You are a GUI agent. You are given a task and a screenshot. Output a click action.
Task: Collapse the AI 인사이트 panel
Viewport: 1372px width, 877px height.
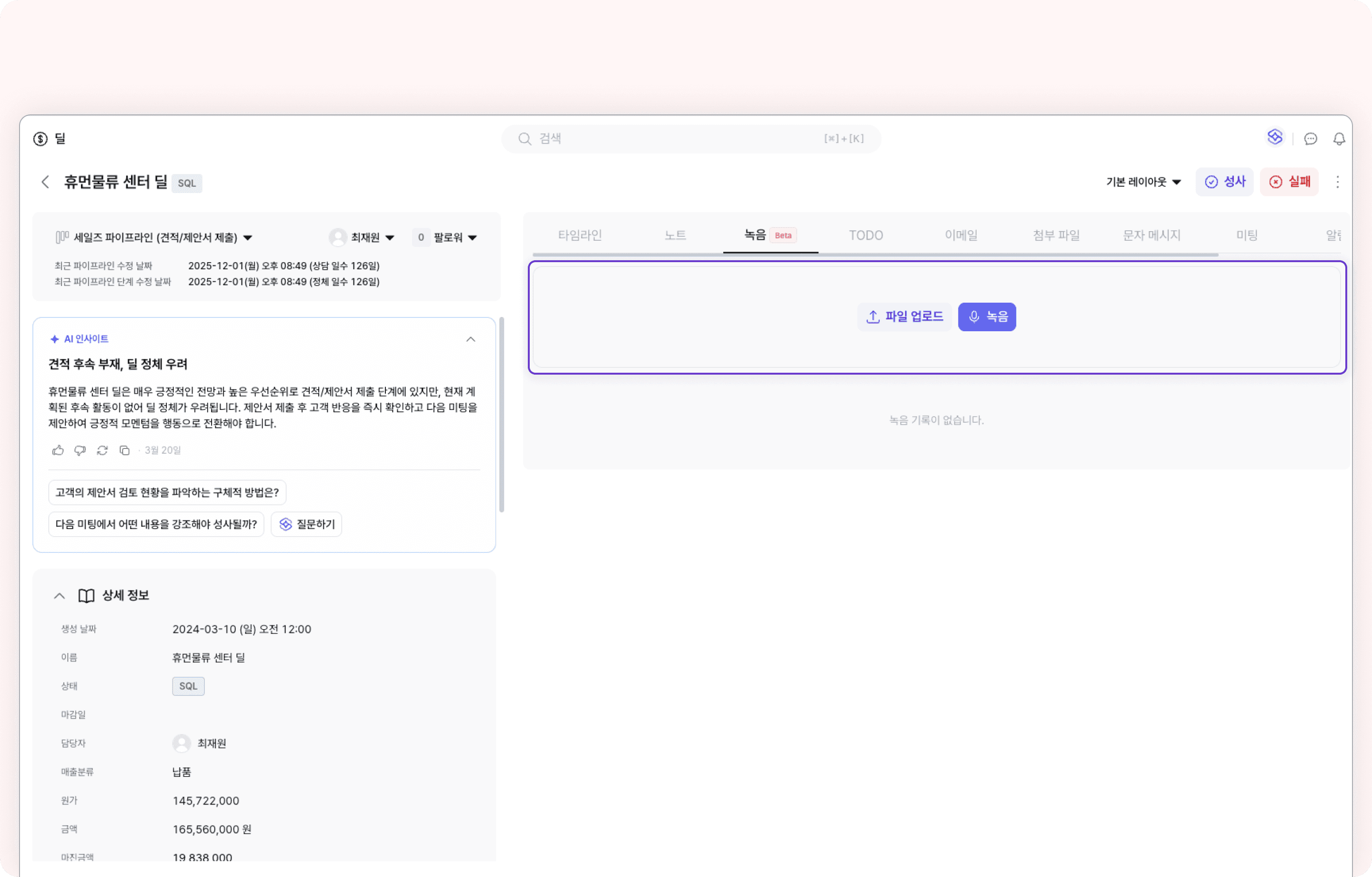(471, 339)
